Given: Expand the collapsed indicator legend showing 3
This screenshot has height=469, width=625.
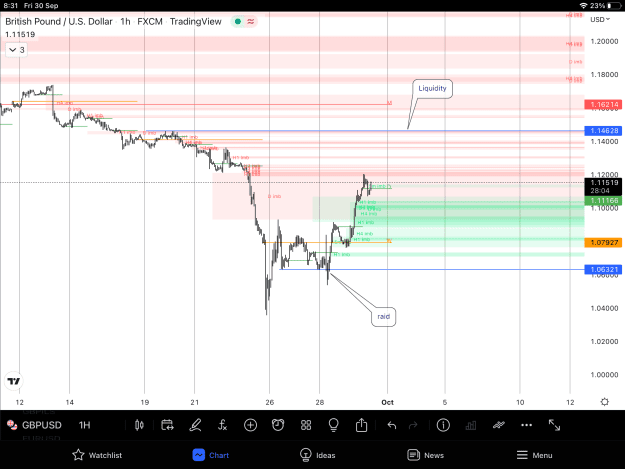Looking at the screenshot, I should (x=17, y=50).
